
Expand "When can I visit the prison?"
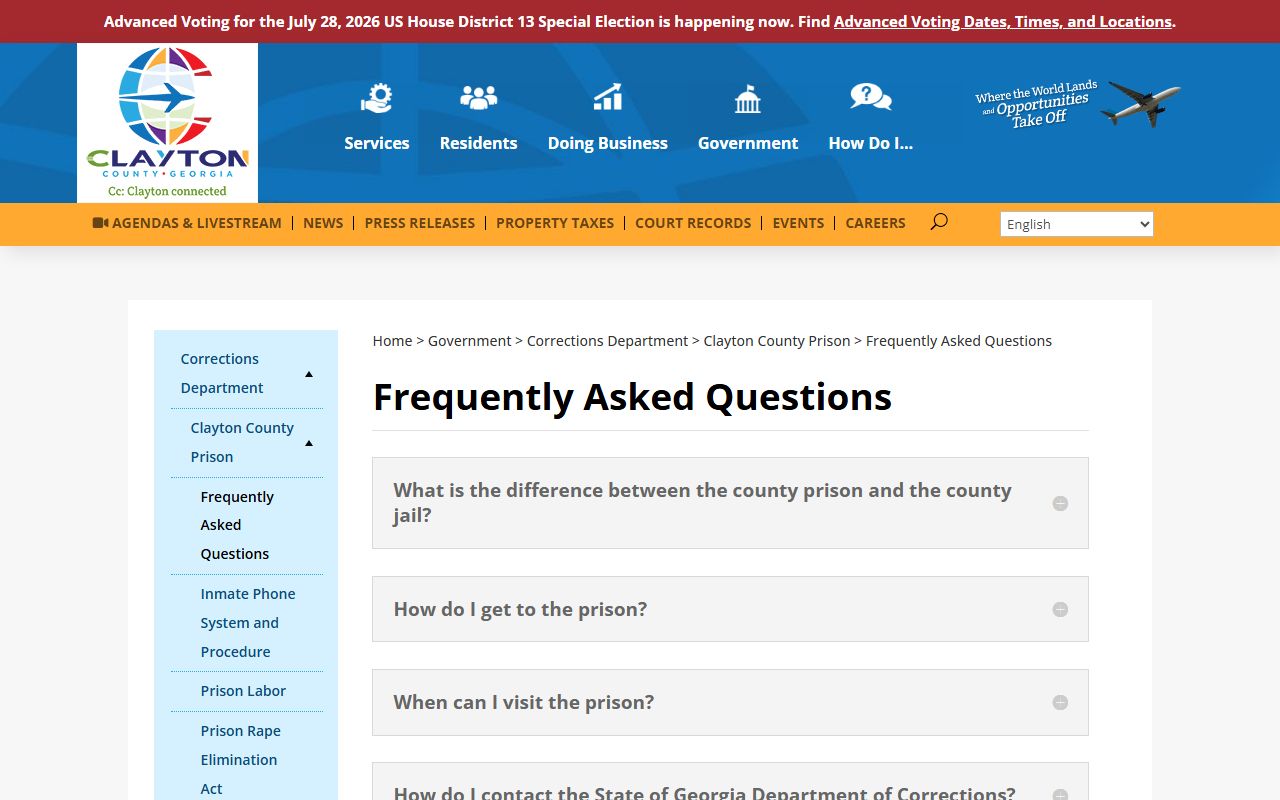(x=730, y=702)
